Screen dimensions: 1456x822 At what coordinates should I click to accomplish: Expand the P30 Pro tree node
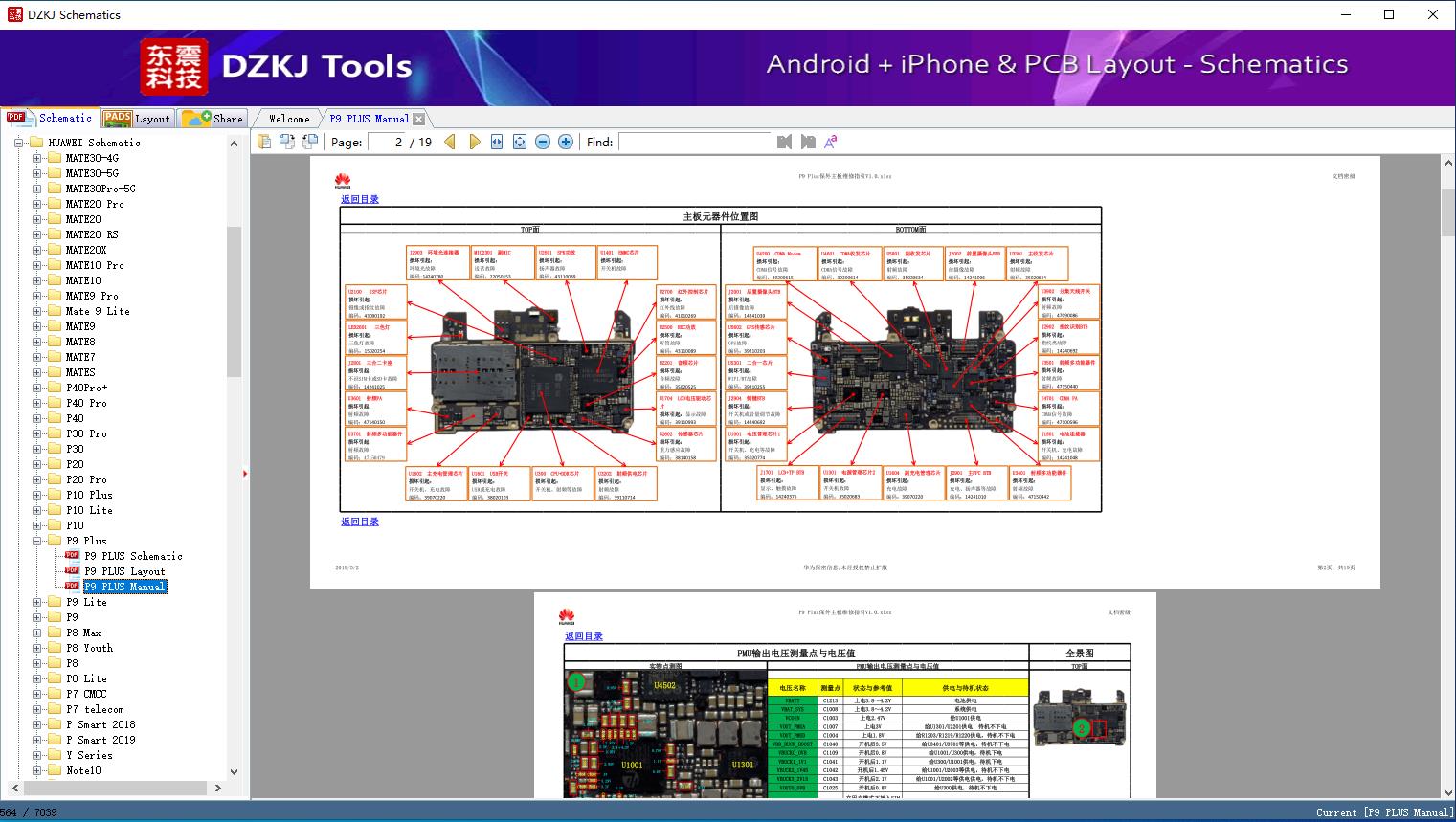36,433
